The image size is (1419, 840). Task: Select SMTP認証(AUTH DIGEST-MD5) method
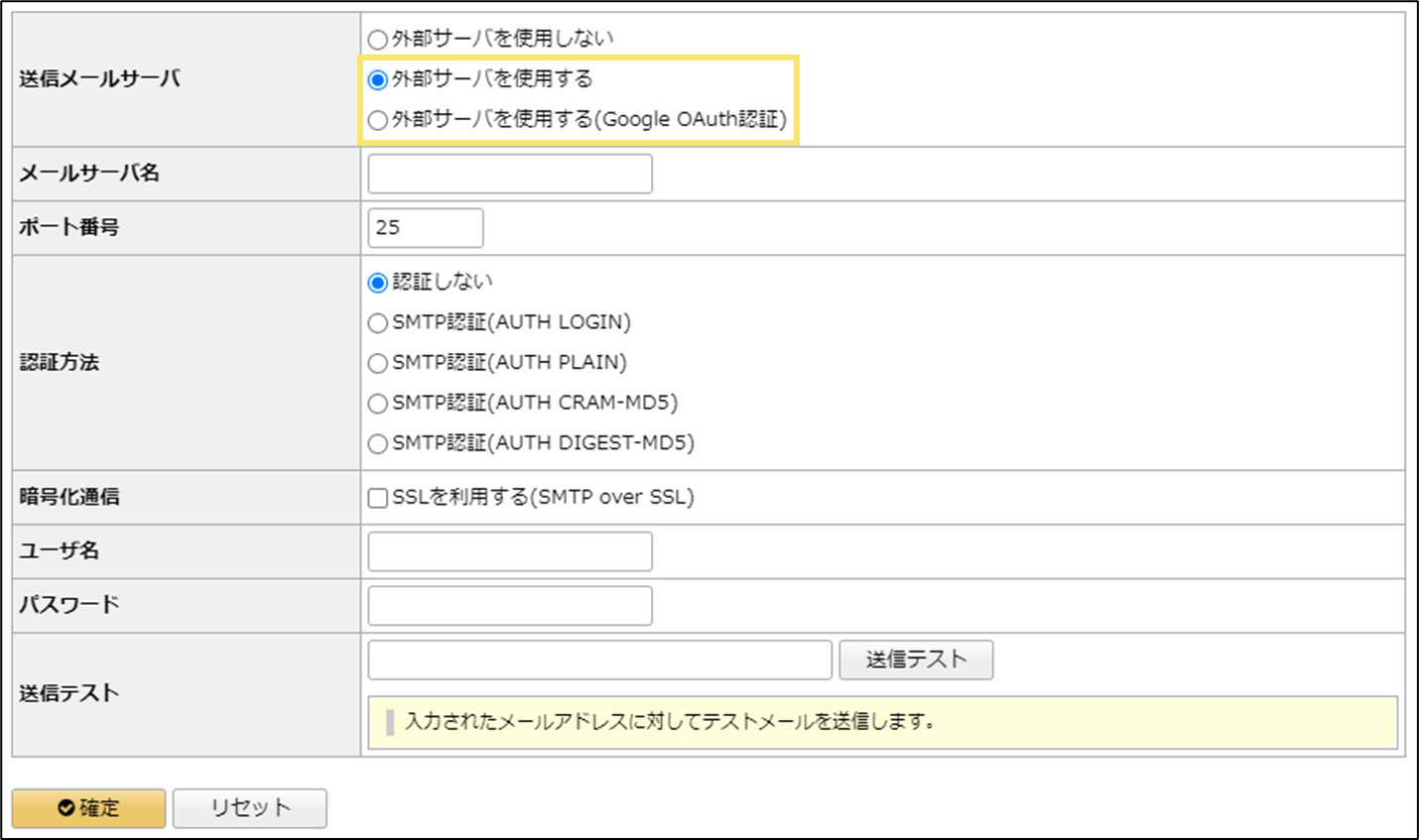click(377, 443)
